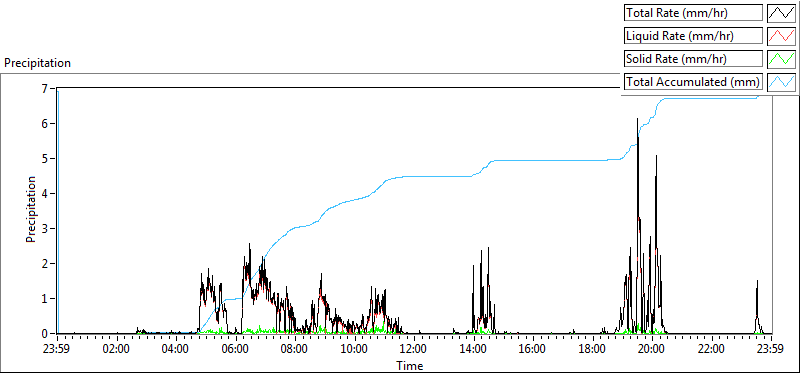Select the Total Accumulated (mm) legend label
Image resolution: width=800 pixels, height=373 pixels.
pyautogui.click(x=693, y=82)
